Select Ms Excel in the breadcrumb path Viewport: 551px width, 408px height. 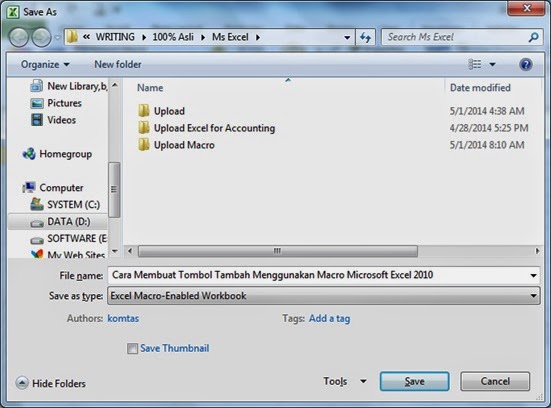(230, 37)
